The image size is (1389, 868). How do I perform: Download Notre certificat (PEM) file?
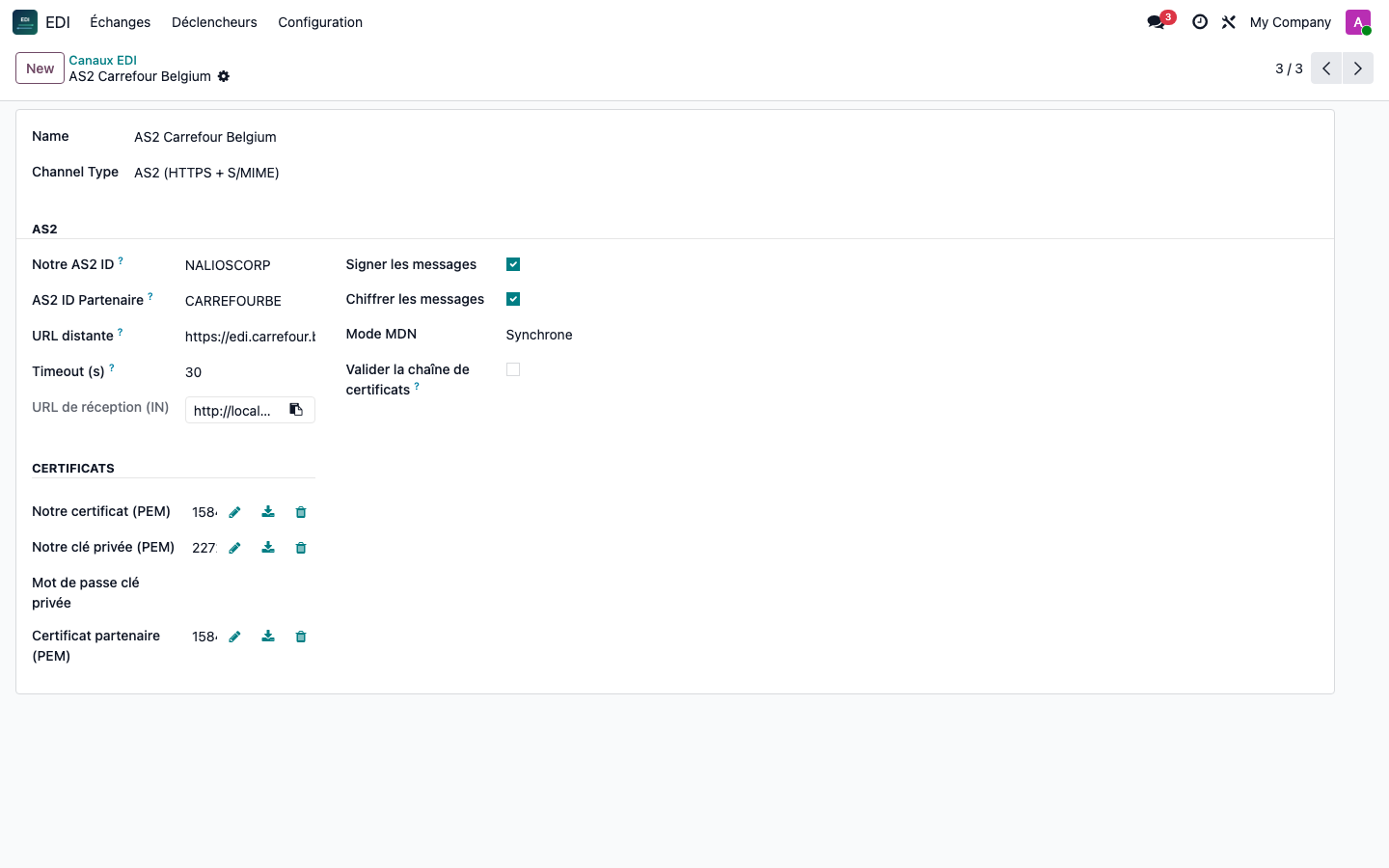[268, 512]
